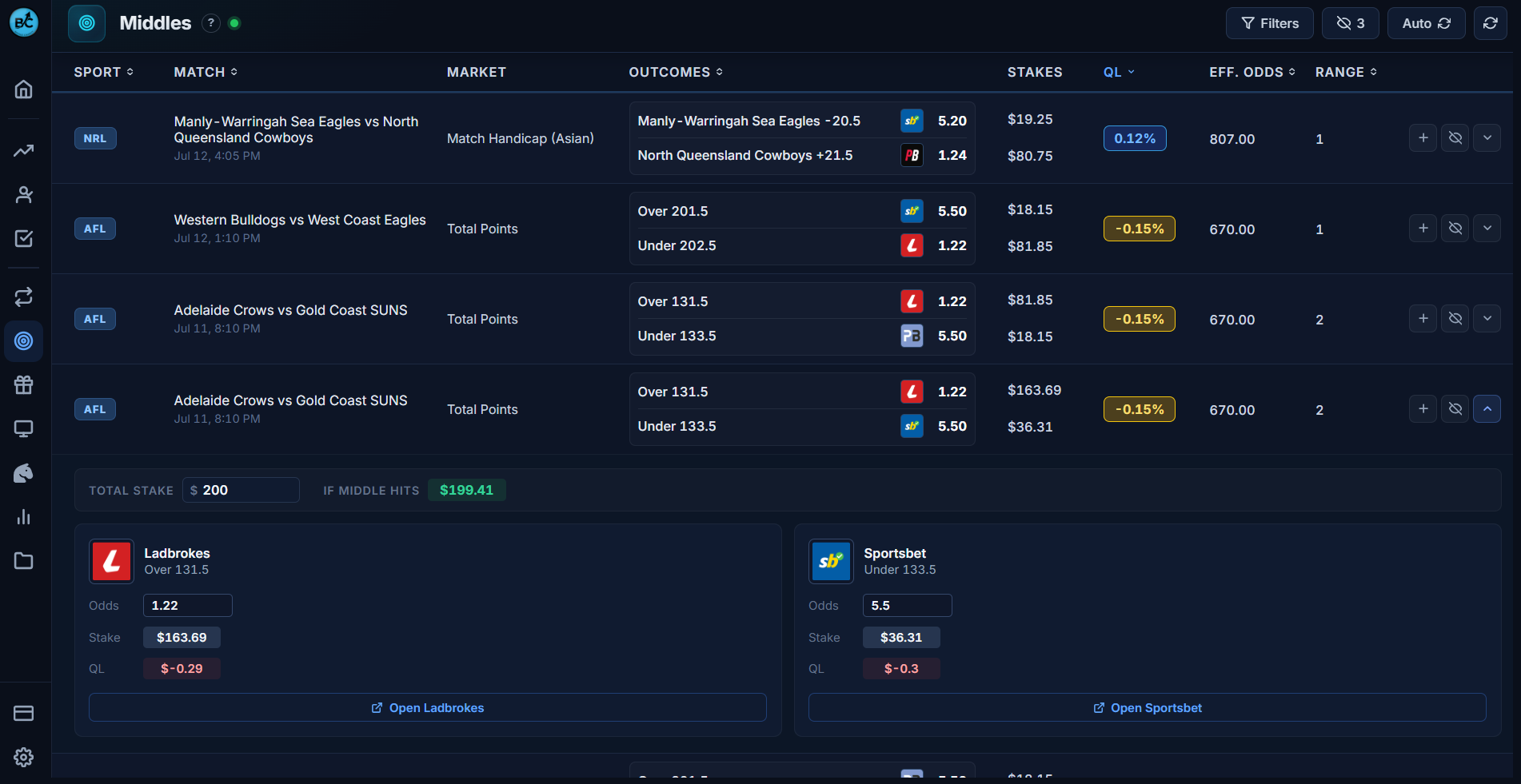
Task: Open the user account sidebar icon
Action: pyautogui.click(x=24, y=194)
